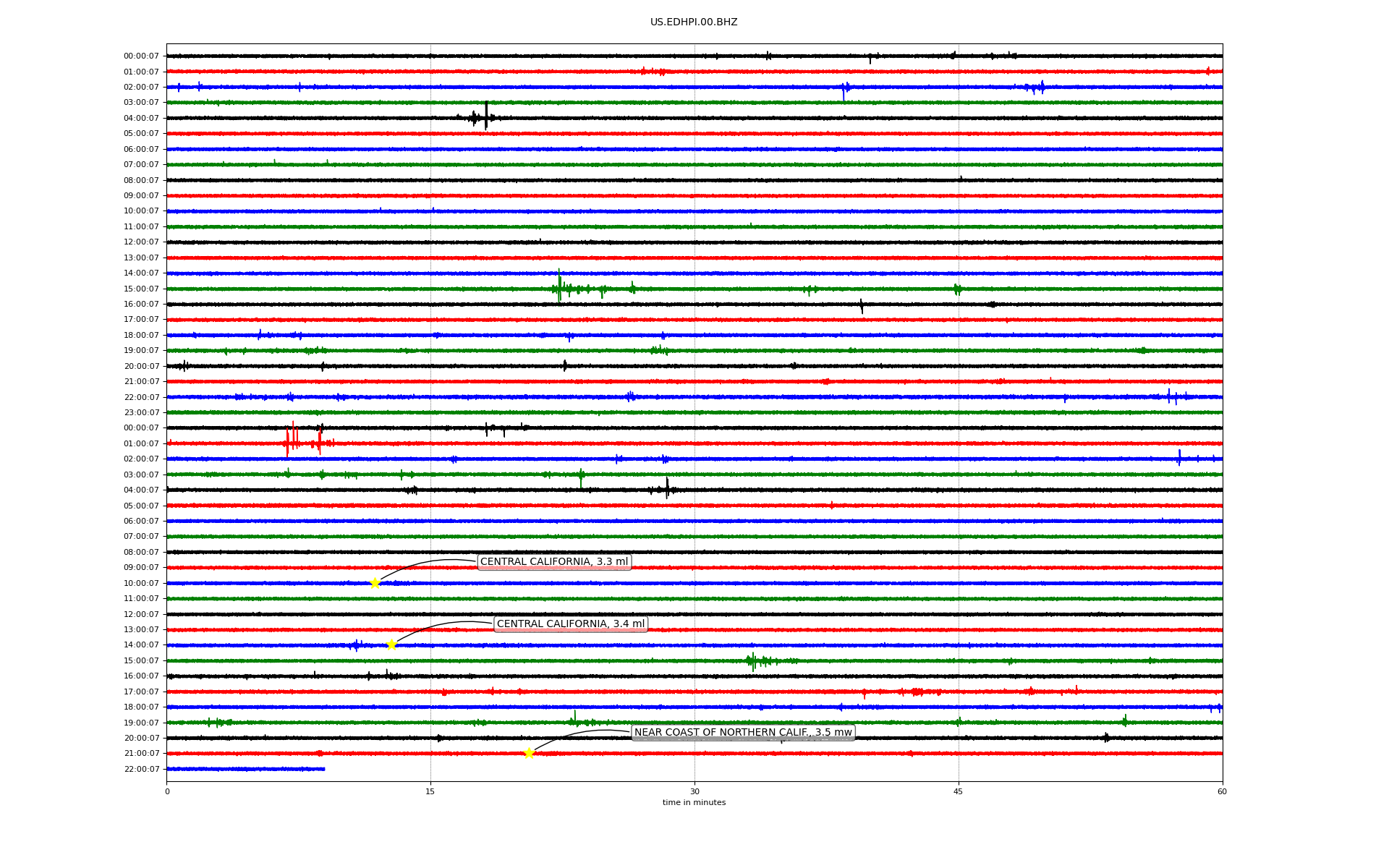
Task: Click the 15:00:07 label of the upper green event trace
Action: point(141,289)
